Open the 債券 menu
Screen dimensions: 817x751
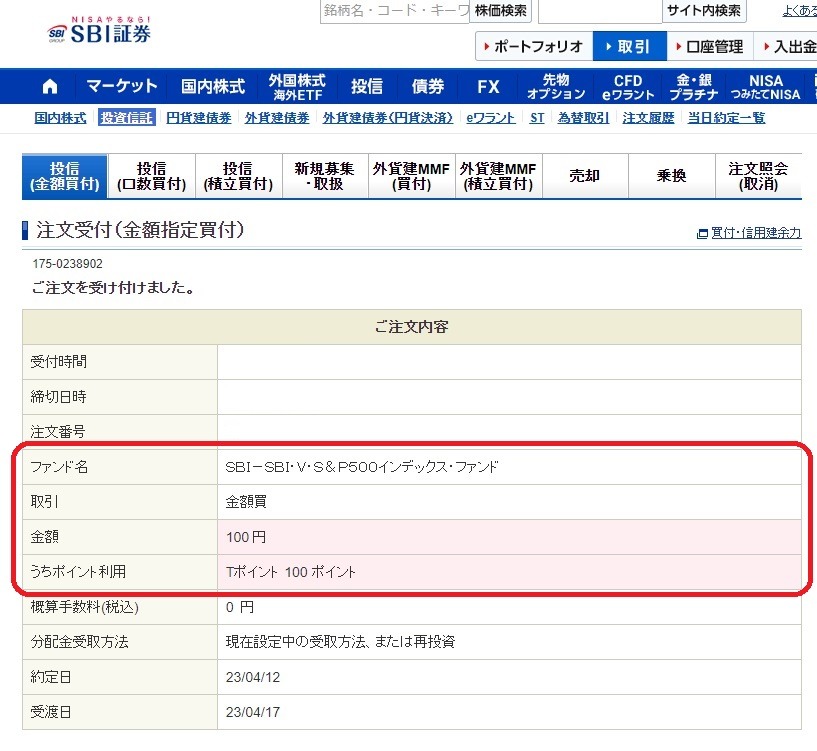pyautogui.click(x=428, y=86)
